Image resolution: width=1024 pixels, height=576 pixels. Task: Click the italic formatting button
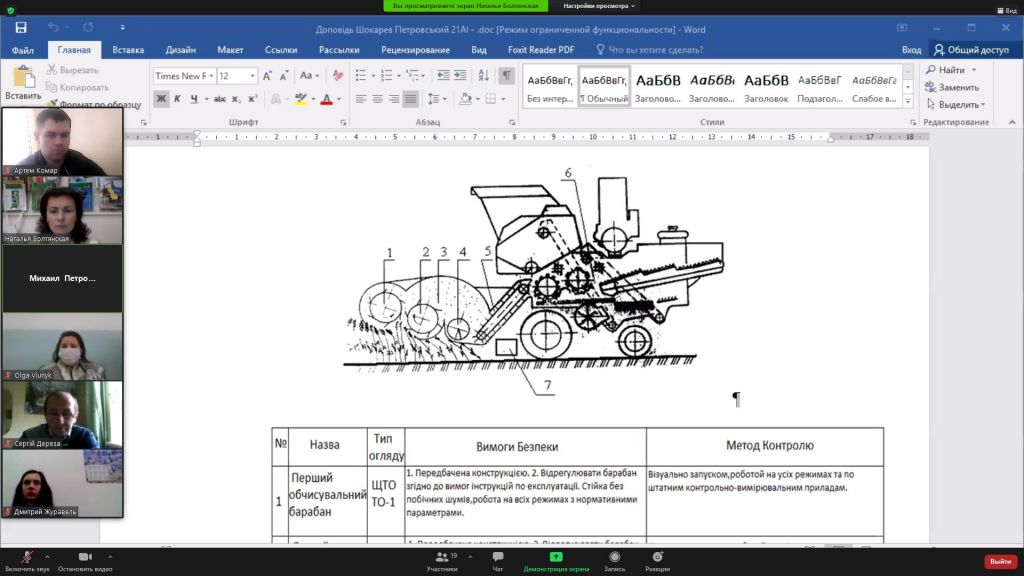click(x=177, y=99)
